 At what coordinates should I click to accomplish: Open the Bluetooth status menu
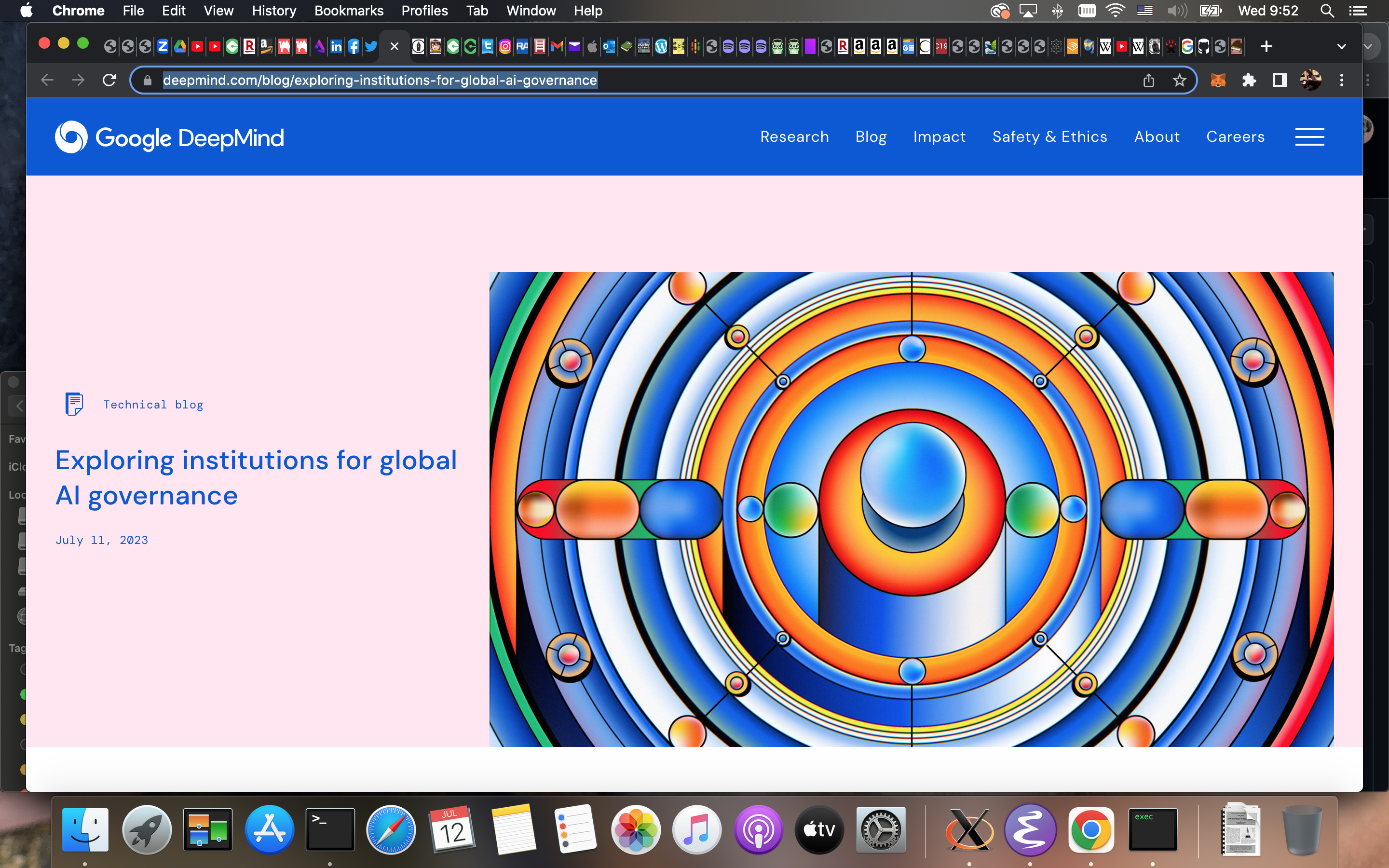[1057, 11]
